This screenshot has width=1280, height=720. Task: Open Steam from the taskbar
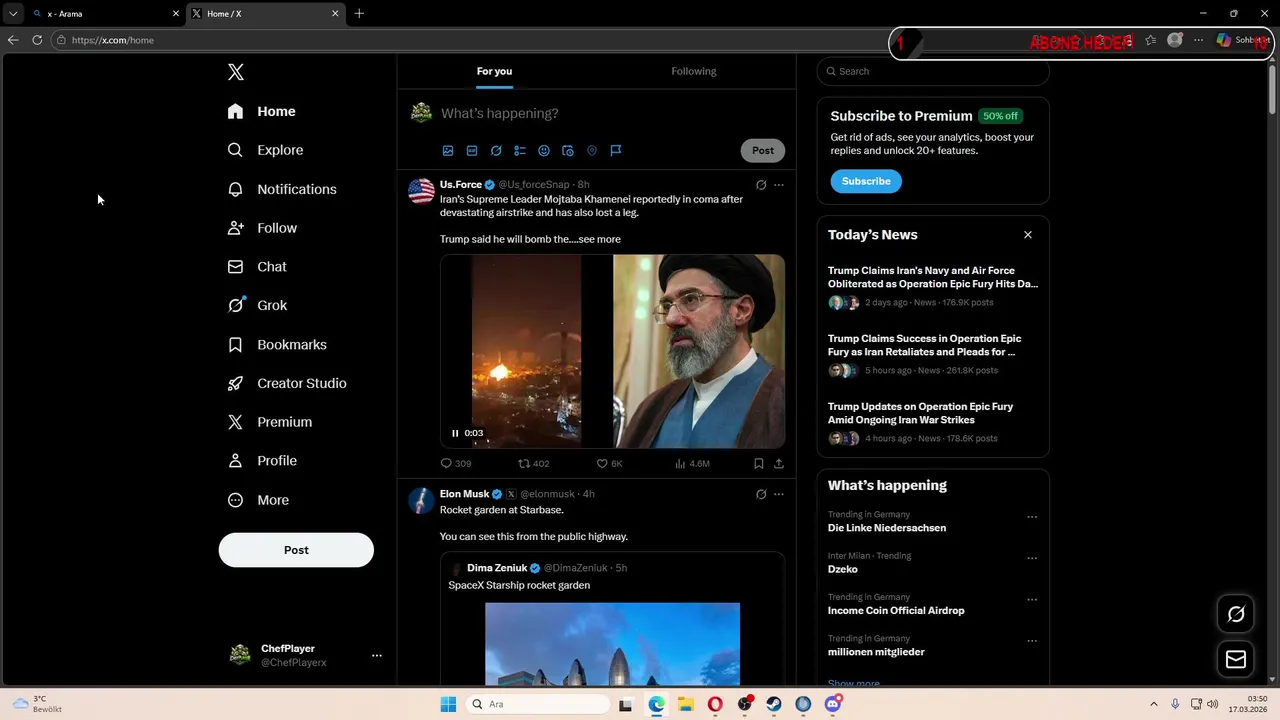click(774, 704)
